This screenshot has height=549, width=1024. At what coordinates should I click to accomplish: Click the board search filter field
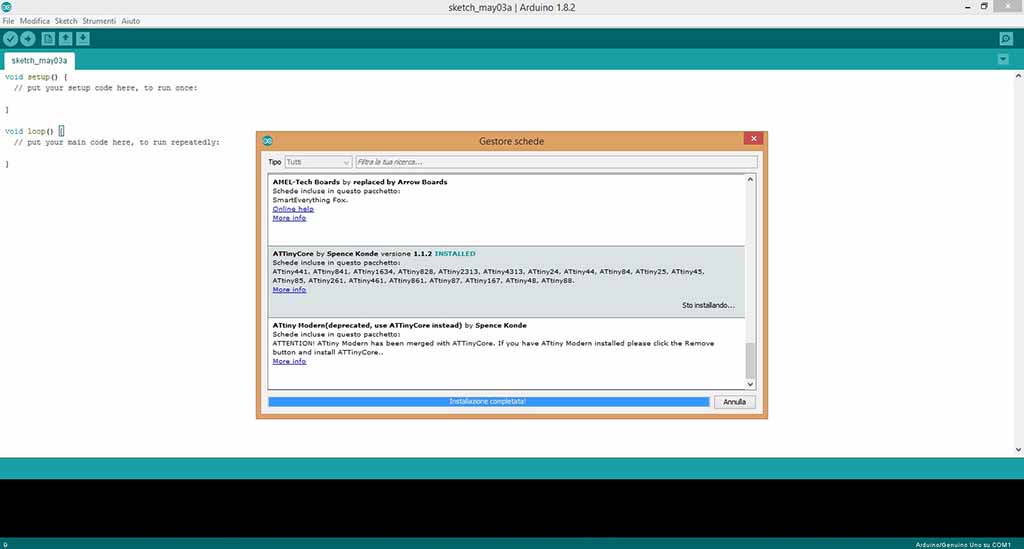coord(556,162)
